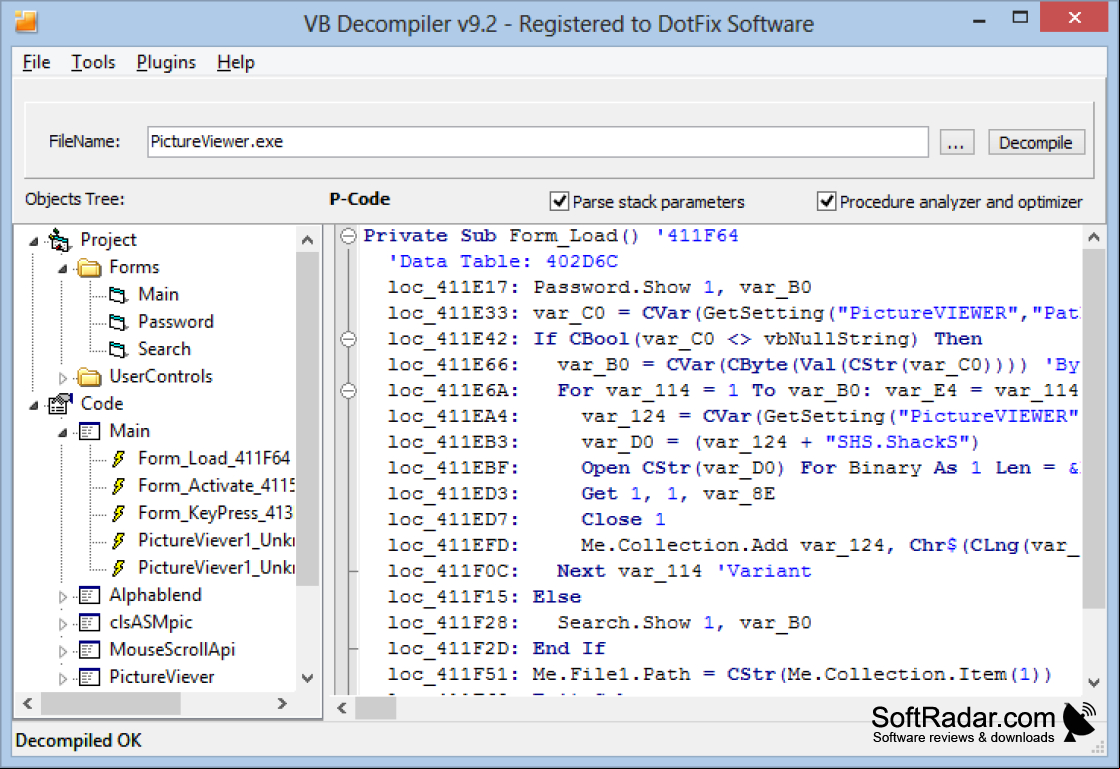
Task: Click the Forms folder icon
Action: tap(89, 268)
